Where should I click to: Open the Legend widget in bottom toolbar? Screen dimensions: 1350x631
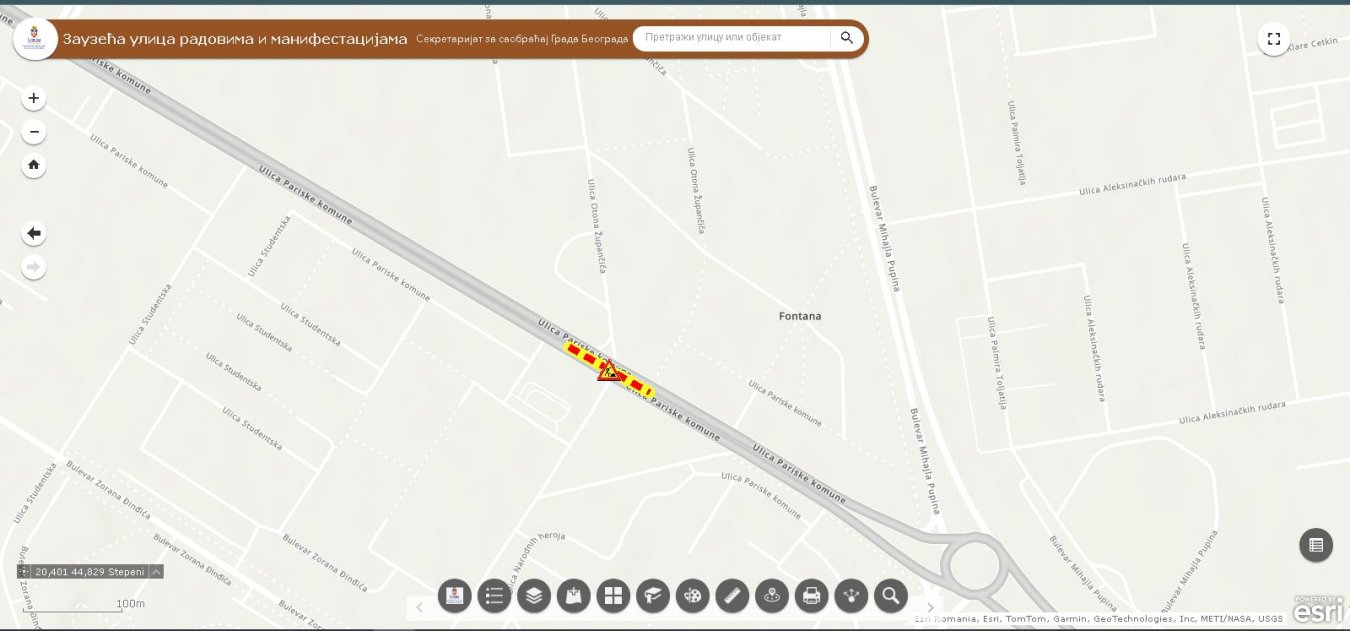tap(494, 596)
